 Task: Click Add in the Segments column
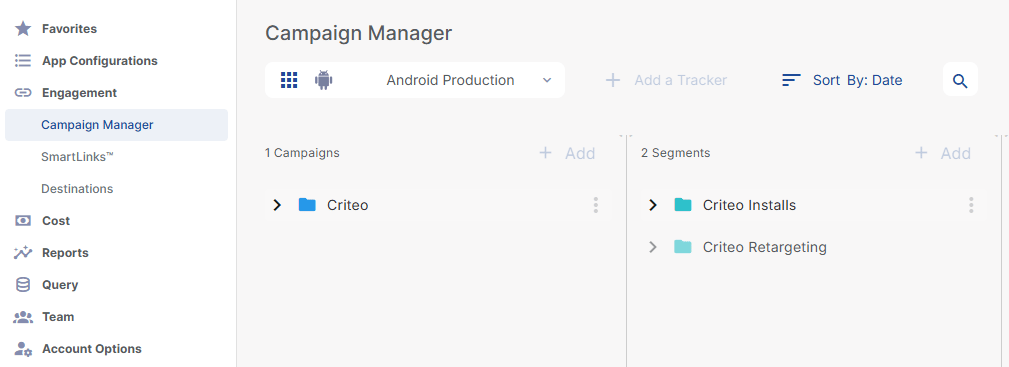tap(943, 153)
